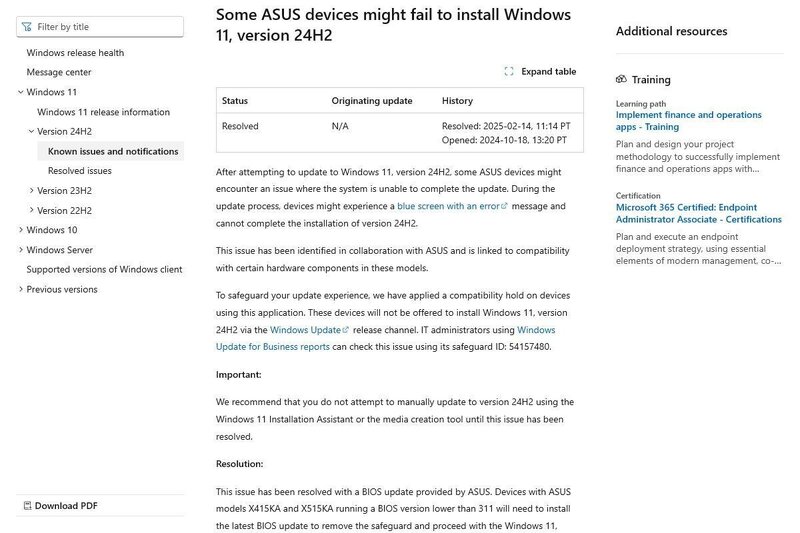Collapse the Version 24H2 section
This screenshot has height=533, width=800.
(x=31, y=131)
